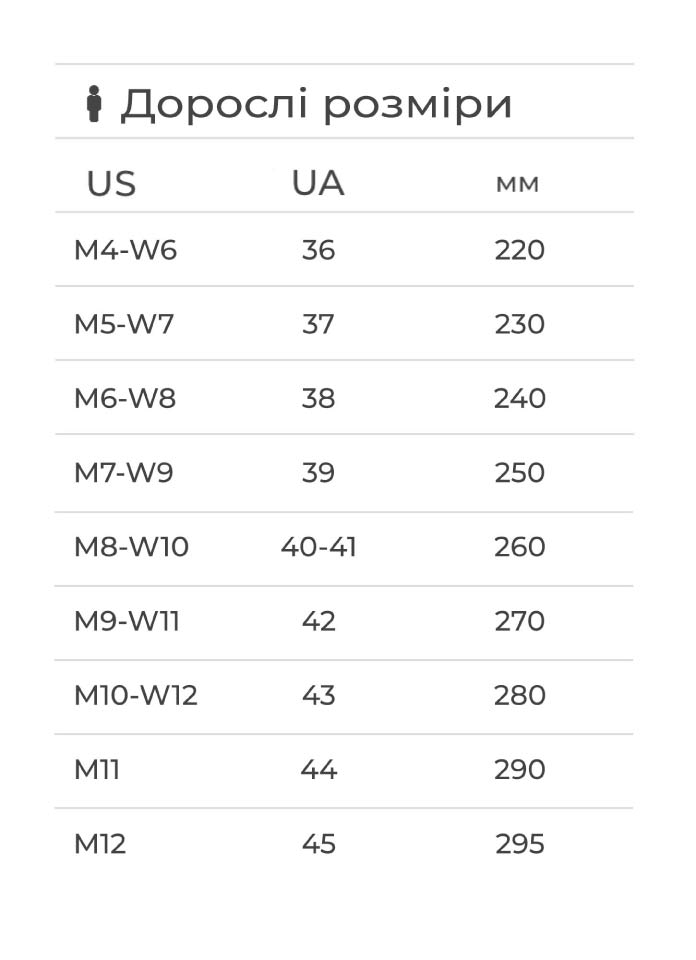Image resolution: width=696 pixels, height=960 pixels.
Task: Select the M5-W7 size row
Action: click(x=124, y=324)
